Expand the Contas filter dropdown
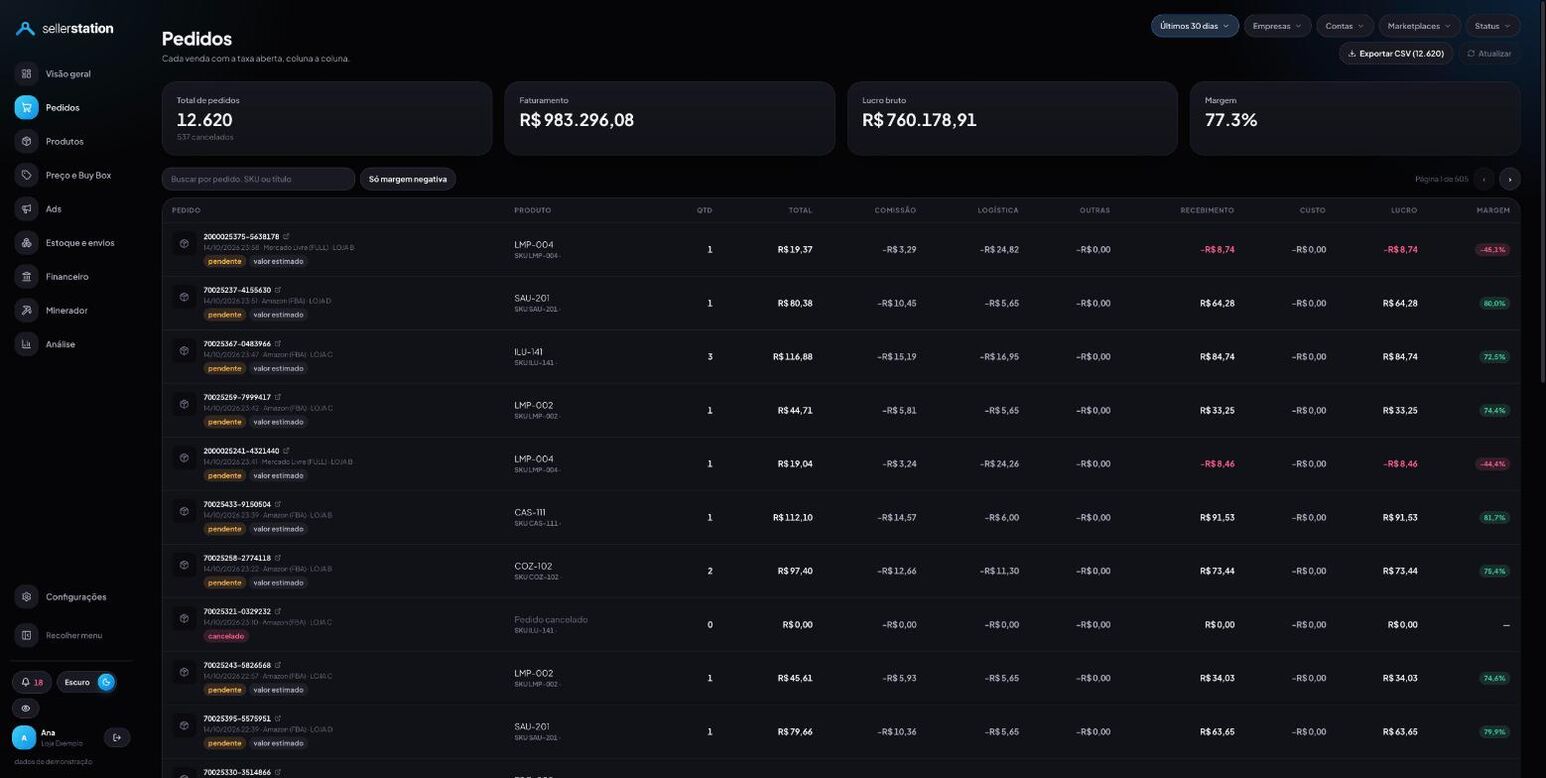The width and height of the screenshot is (1546, 778). [1344, 26]
